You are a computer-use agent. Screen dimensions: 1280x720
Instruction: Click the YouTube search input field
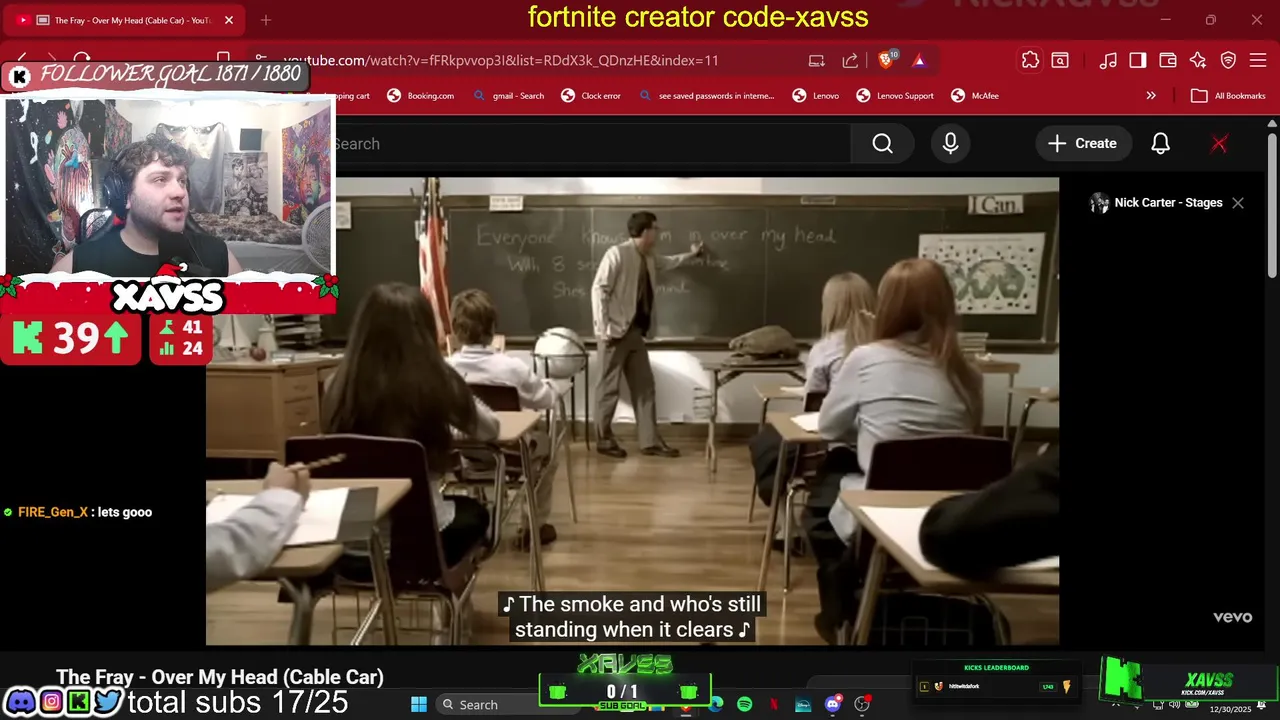(590, 144)
